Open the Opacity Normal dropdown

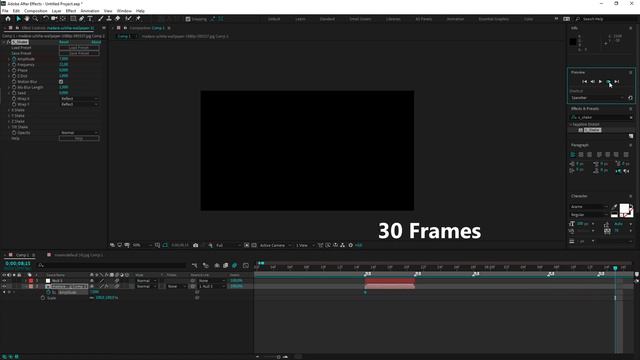79,133
